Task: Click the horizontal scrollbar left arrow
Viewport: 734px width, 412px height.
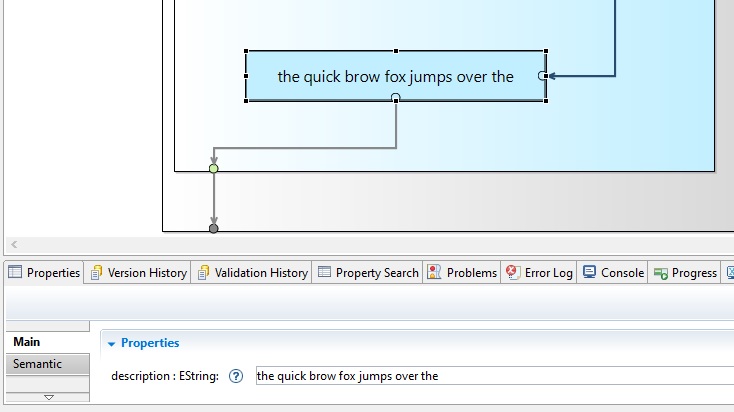Action: pos(14,244)
